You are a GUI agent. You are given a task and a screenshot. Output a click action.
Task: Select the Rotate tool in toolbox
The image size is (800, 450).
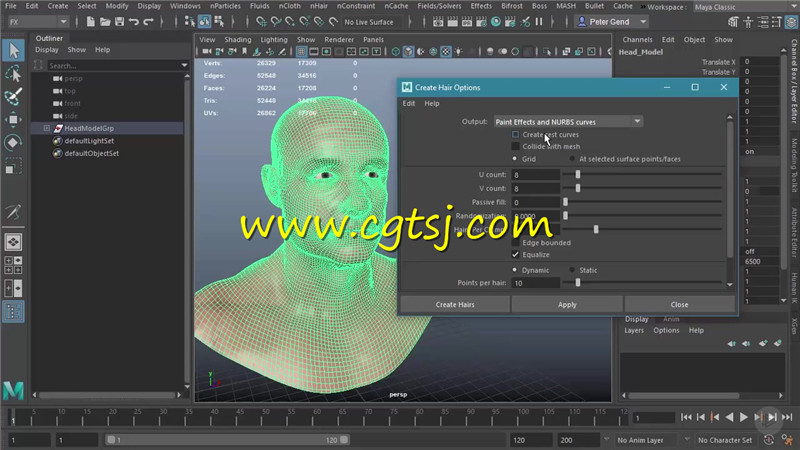[13, 142]
